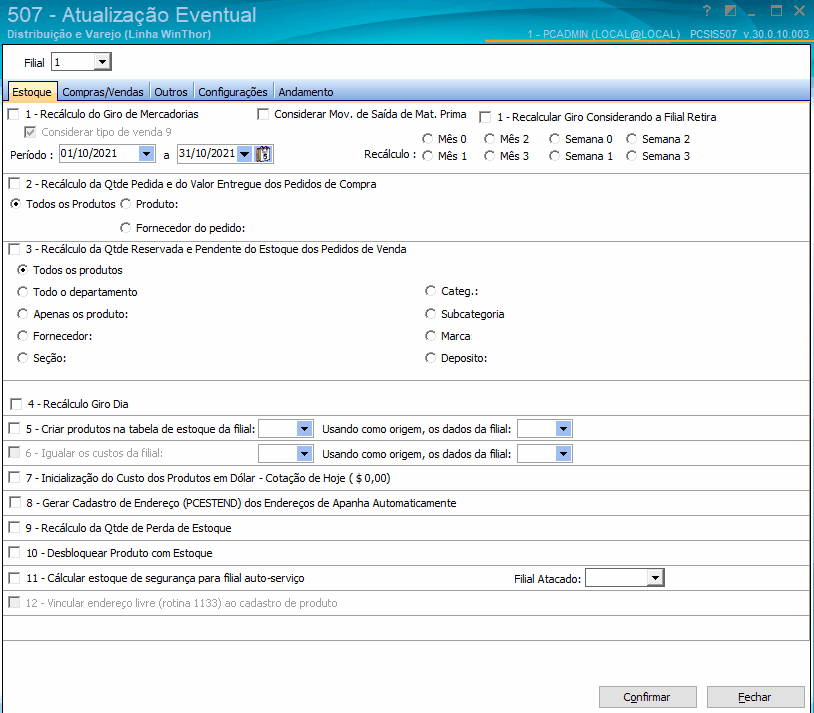Open the period start date dropdown

pos(146,154)
